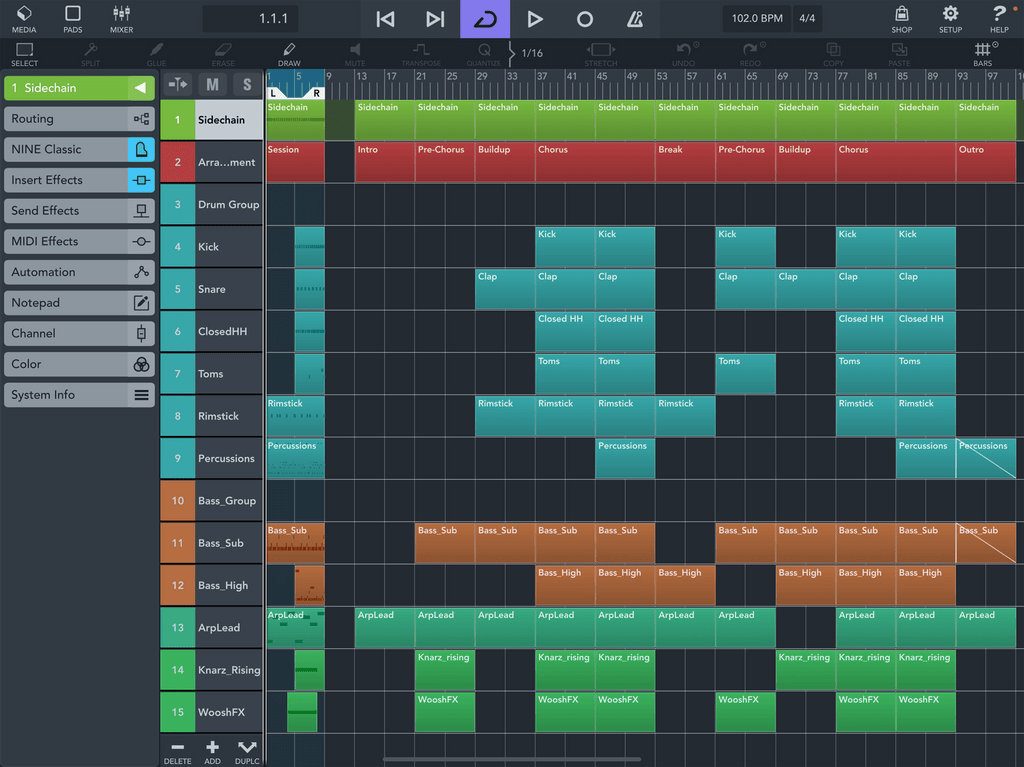This screenshot has width=1024, height=767.
Task: Click the horizontal arrangement scrollbar
Action: [x=512, y=759]
